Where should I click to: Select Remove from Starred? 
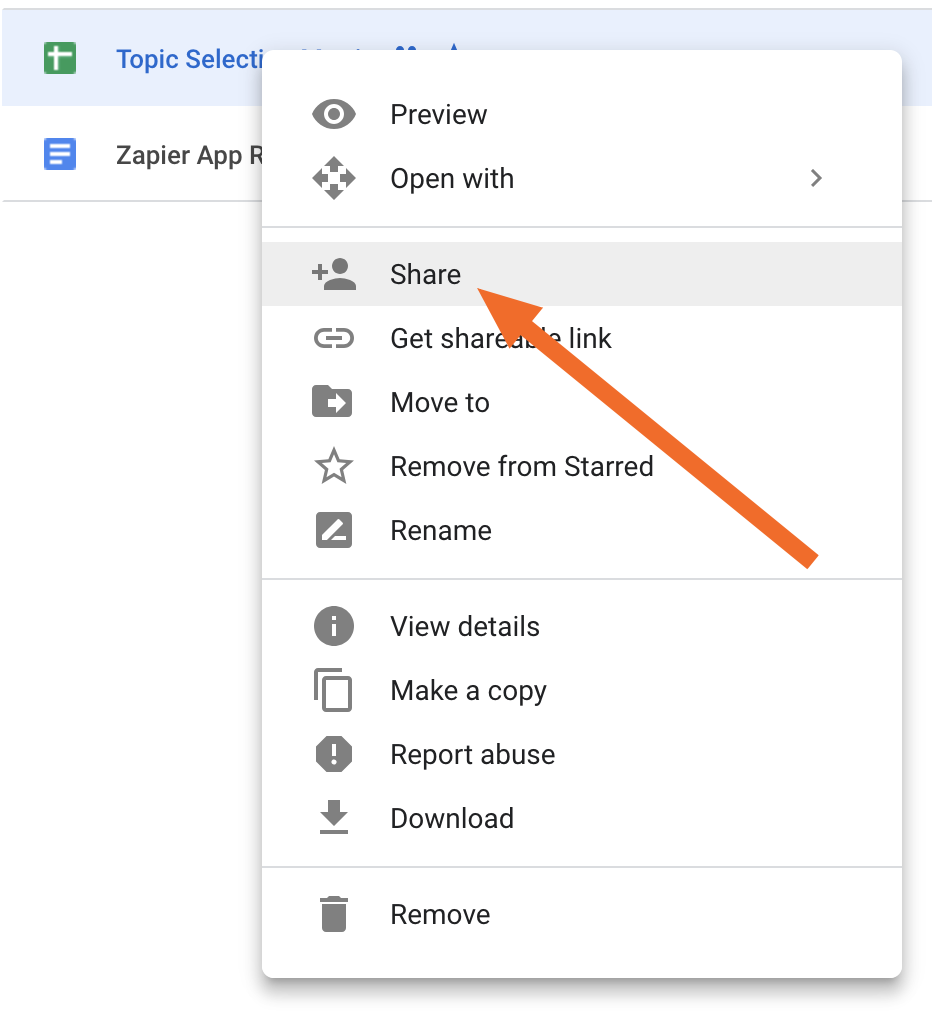tap(521, 467)
